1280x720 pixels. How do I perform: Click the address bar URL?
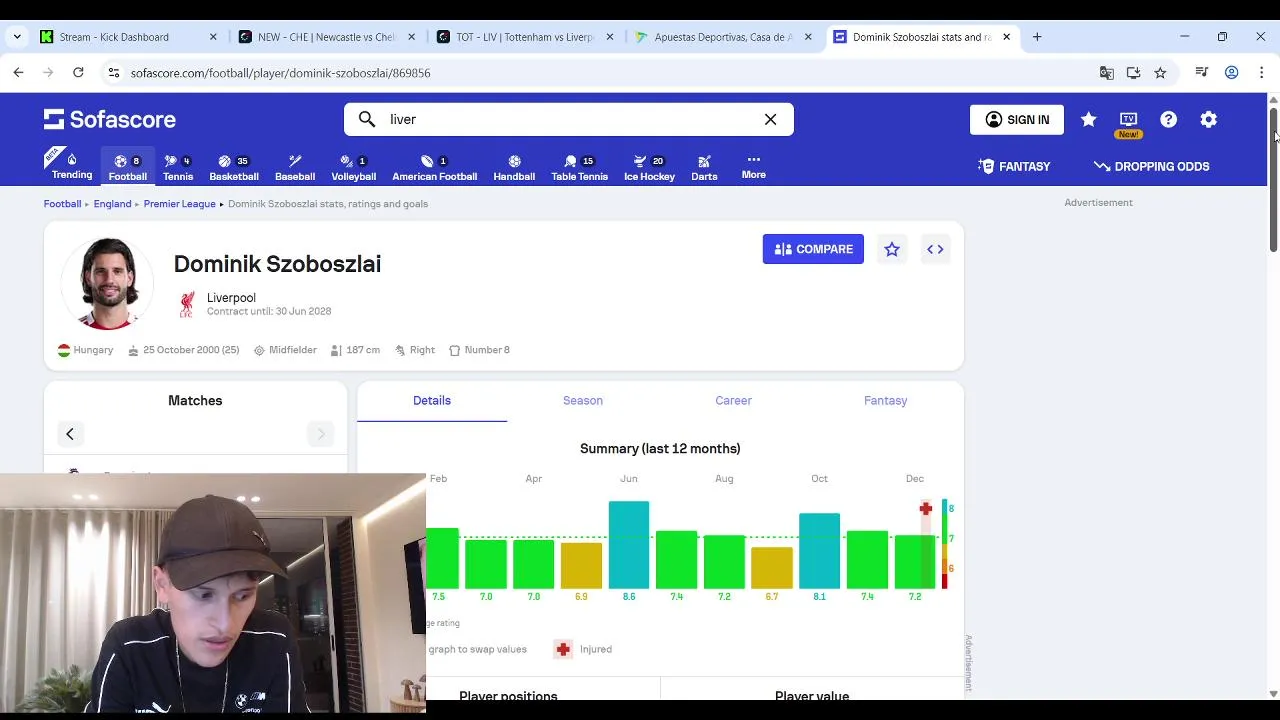280,73
